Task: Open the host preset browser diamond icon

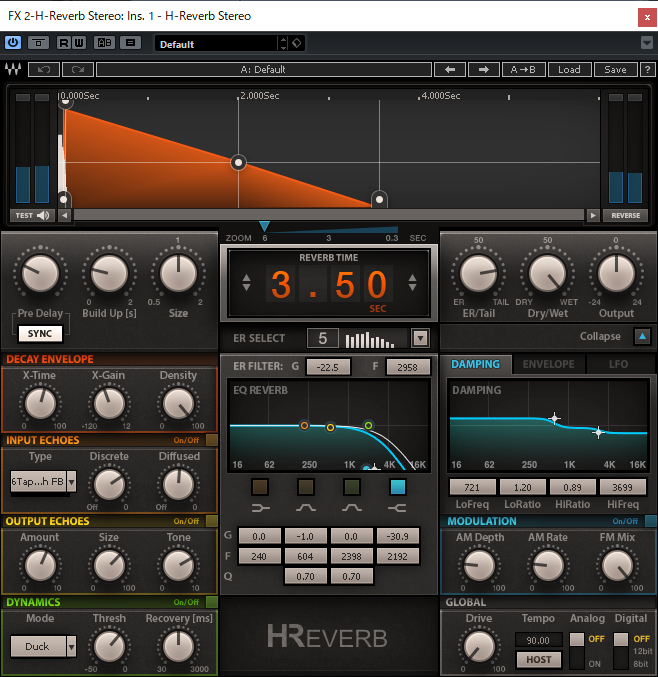Action: pyautogui.click(x=297, y=43)
